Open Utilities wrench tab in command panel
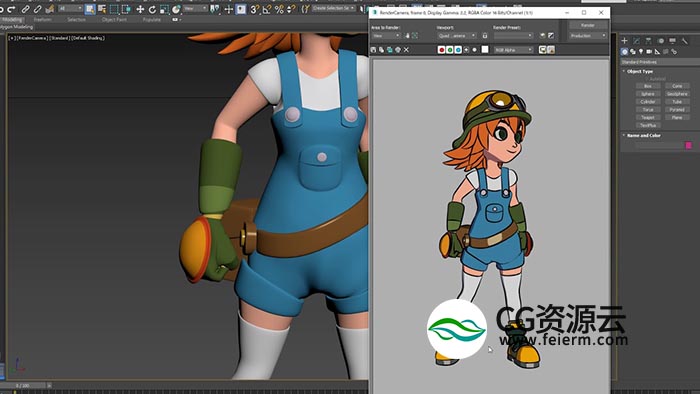 point(685,41)
